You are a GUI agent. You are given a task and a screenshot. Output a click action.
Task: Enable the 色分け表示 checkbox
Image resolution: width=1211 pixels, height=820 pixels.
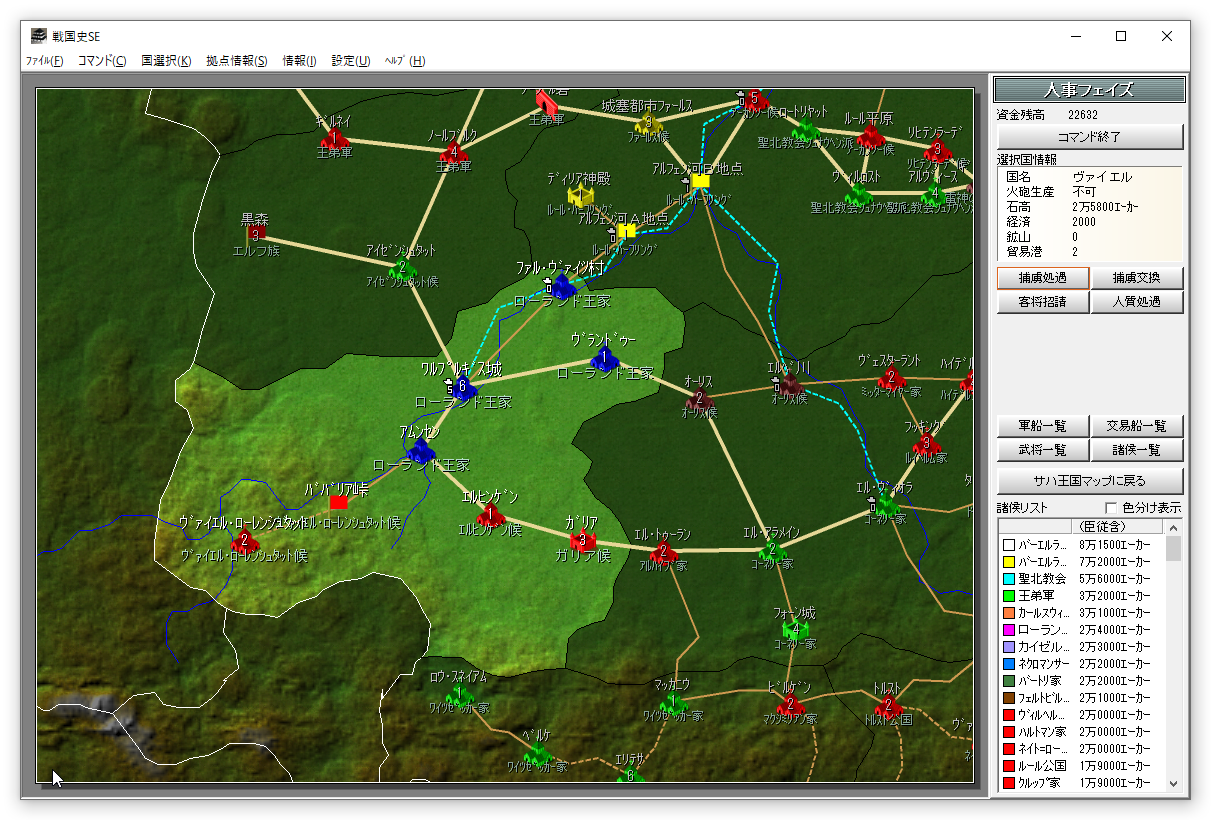coord(1110,508)
